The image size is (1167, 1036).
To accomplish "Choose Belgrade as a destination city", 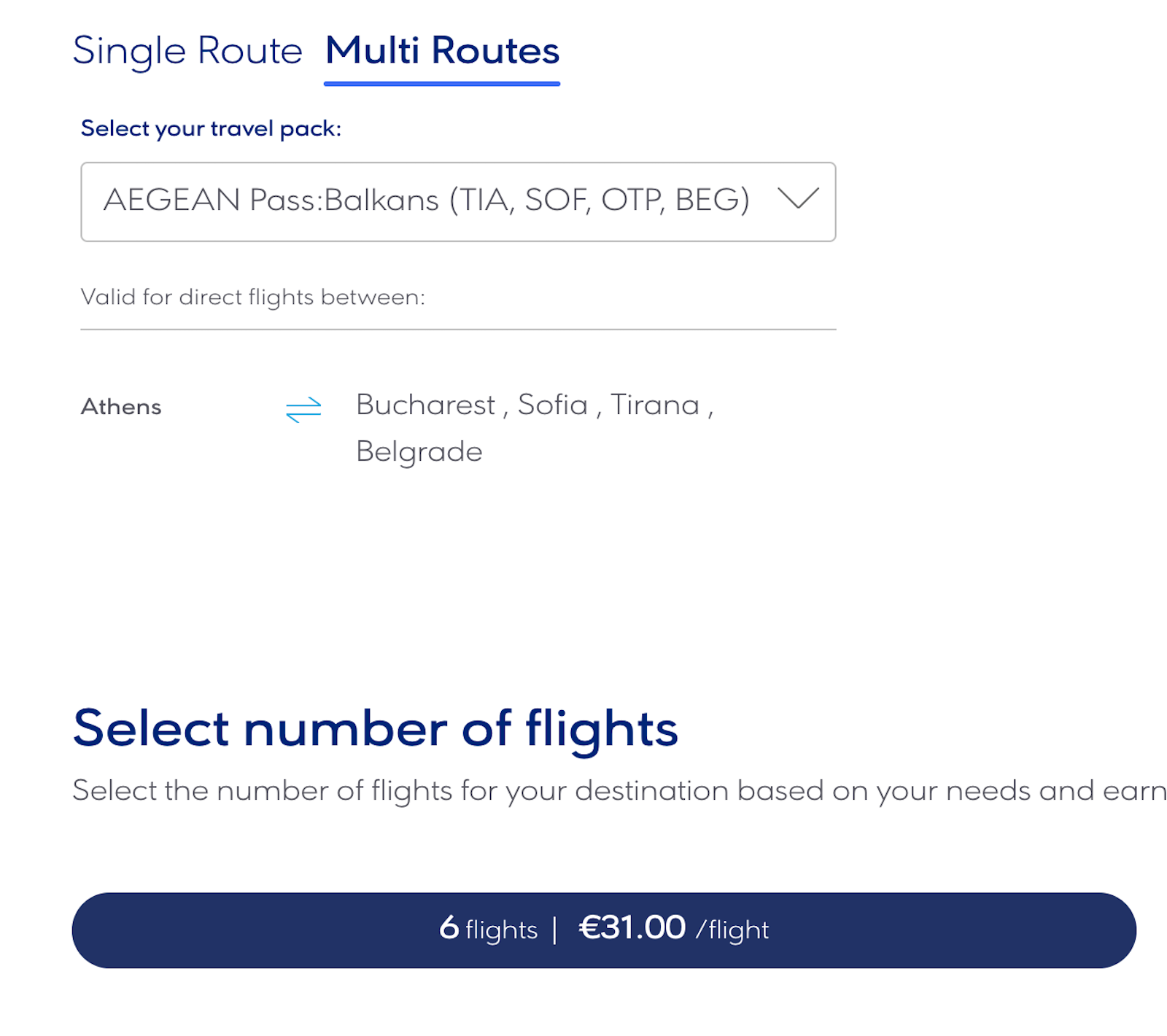I will tap(419, 451).
